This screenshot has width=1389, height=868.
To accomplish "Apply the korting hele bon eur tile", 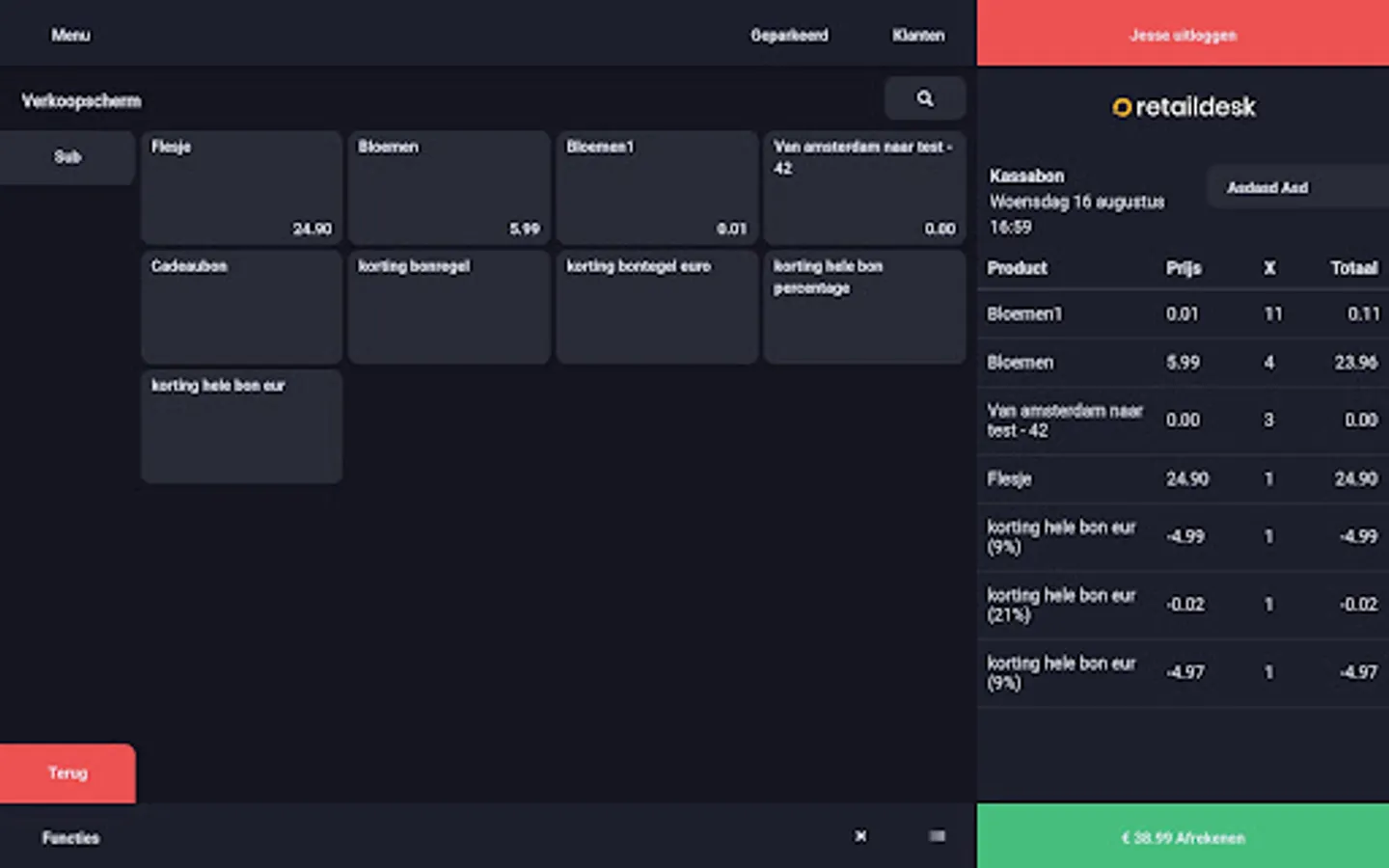I will click(x=241, y=426).
